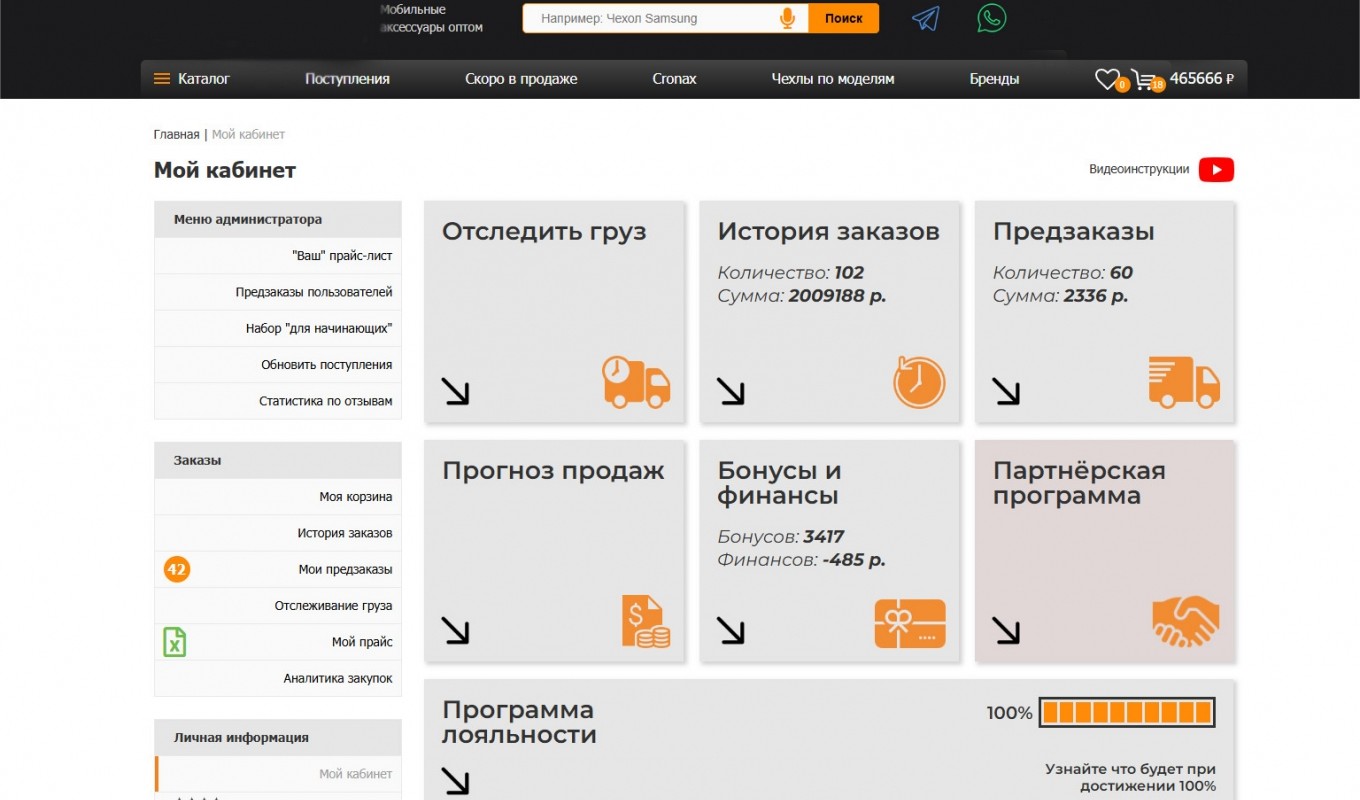Open the Поступления menu item
This screenshot has height=800, width=1360.
(x=347, y=79)
